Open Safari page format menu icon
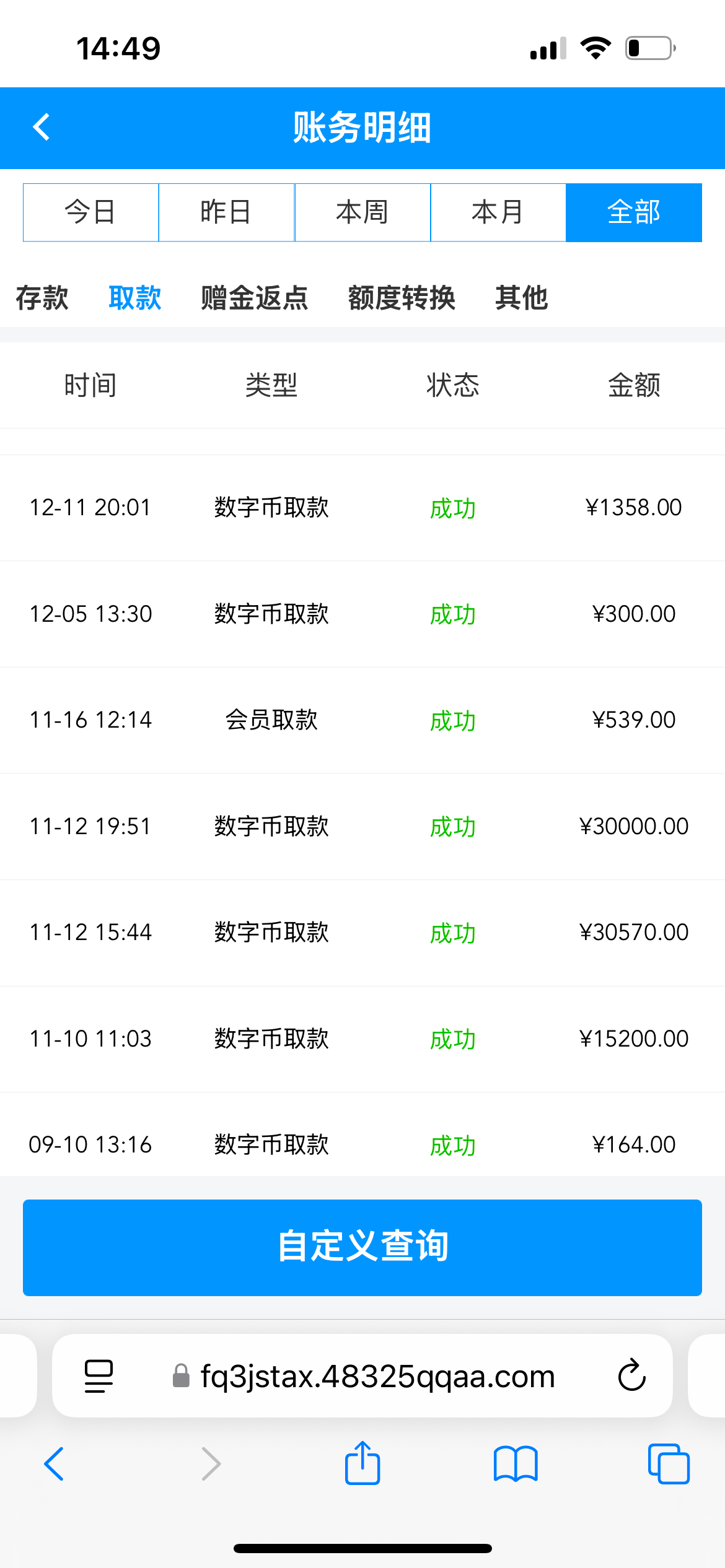 pyautogui.click(x=99, y=1376)
